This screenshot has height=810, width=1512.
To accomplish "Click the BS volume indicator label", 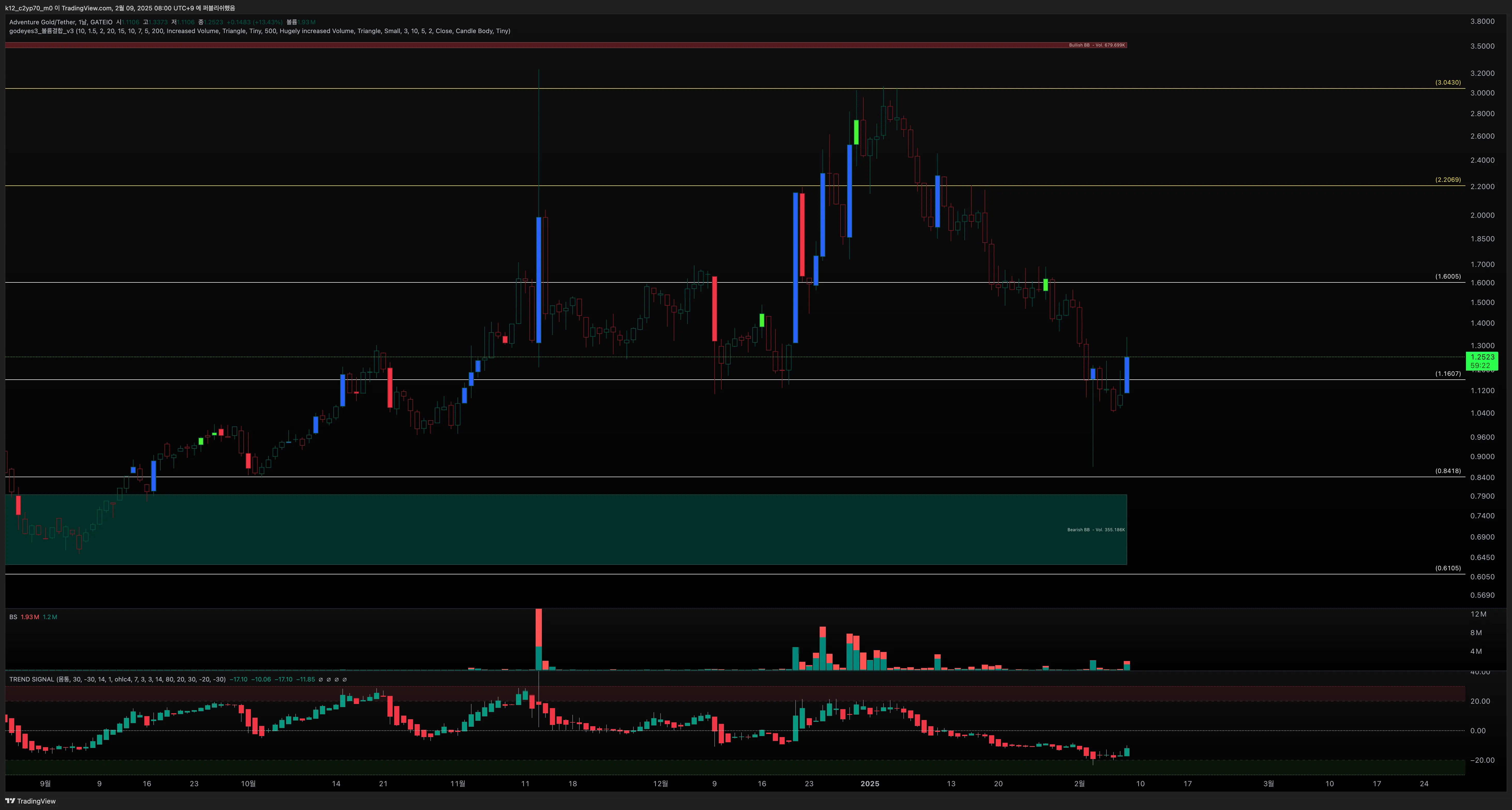I will (x=13, y=617).
